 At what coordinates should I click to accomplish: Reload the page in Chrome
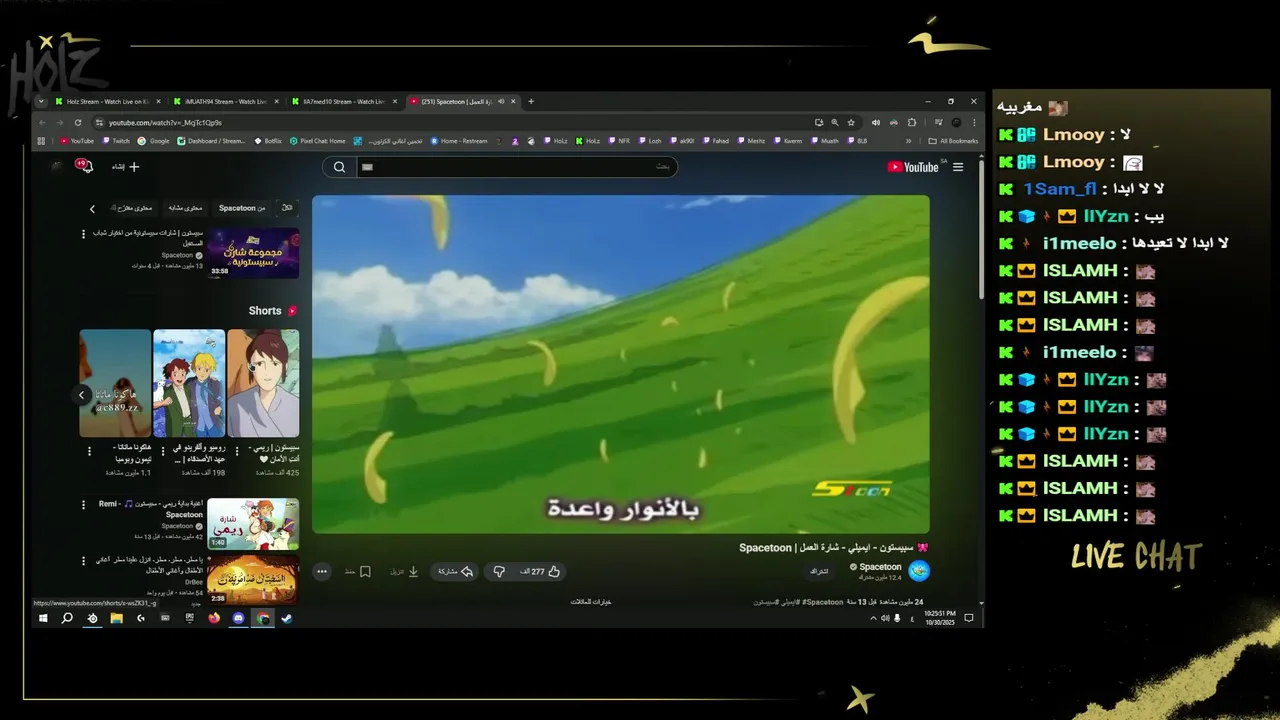pos(78,122)
